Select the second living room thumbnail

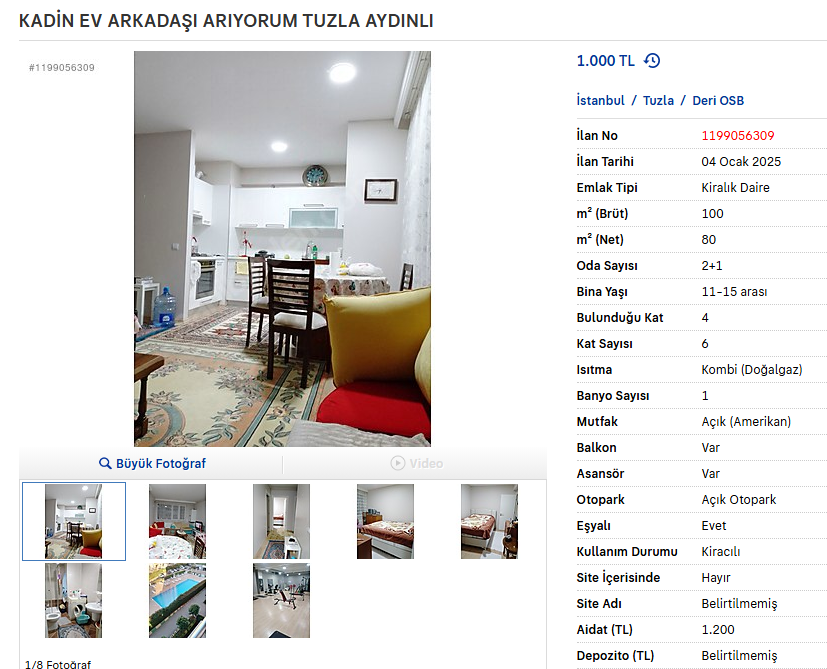coord(177,521)
